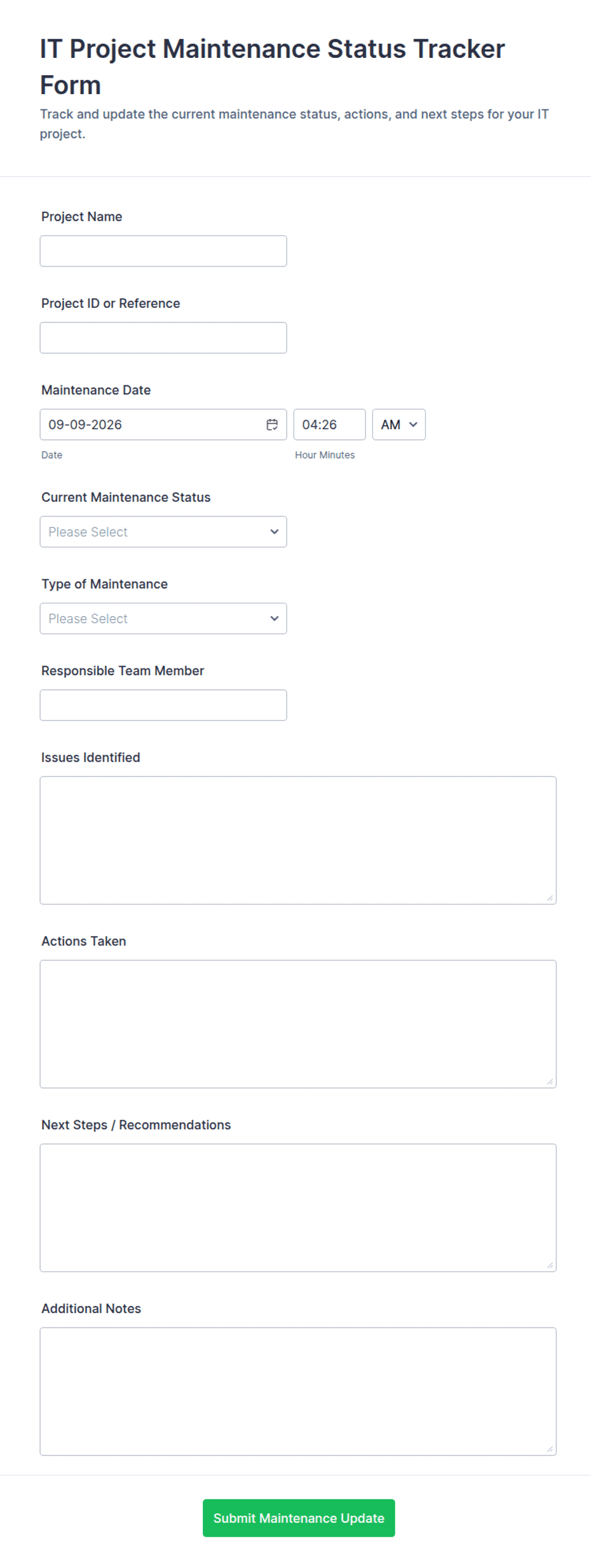Click the Issues Identified resize handle
This screenshot has width=591, height=1568.
click(x=550, y=898)
